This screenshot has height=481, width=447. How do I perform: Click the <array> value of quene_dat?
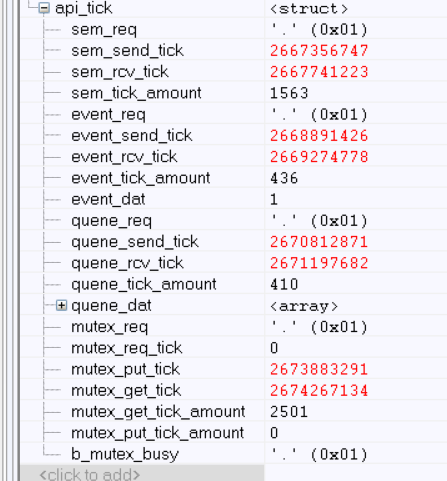pyautogui.click(x=304, y=306)
